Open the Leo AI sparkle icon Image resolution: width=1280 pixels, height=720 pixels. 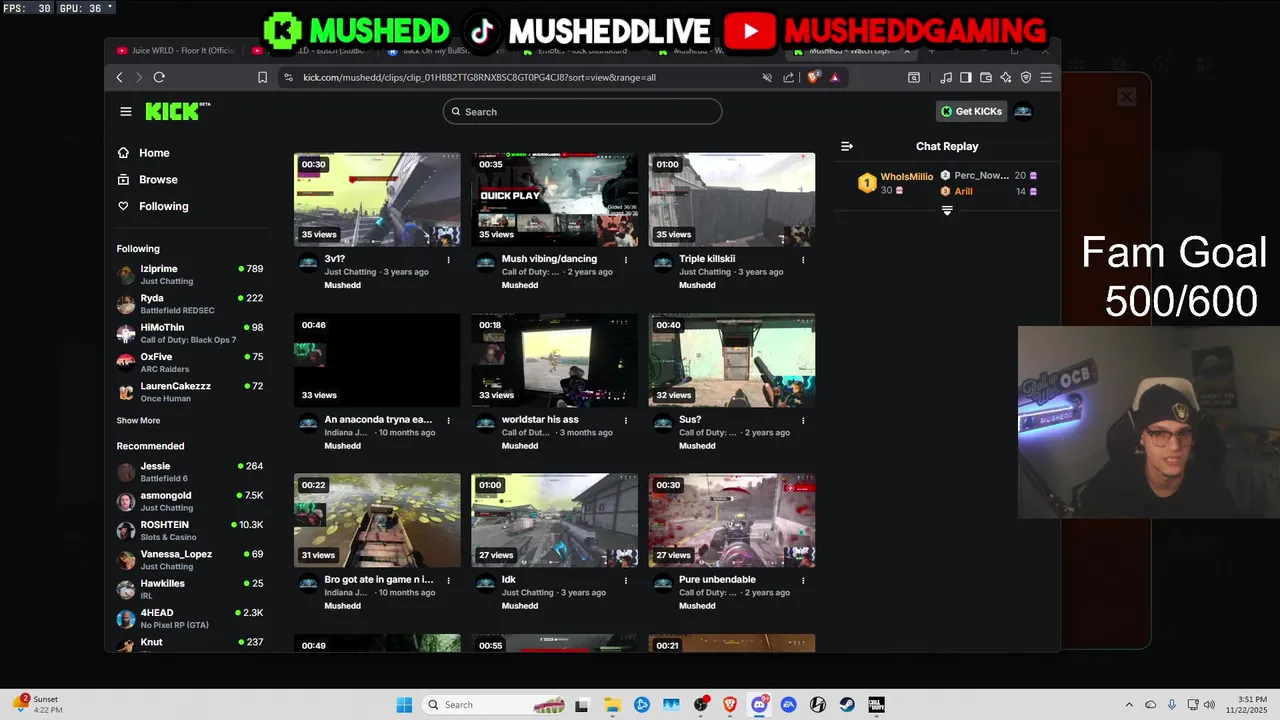(1006, 77)
